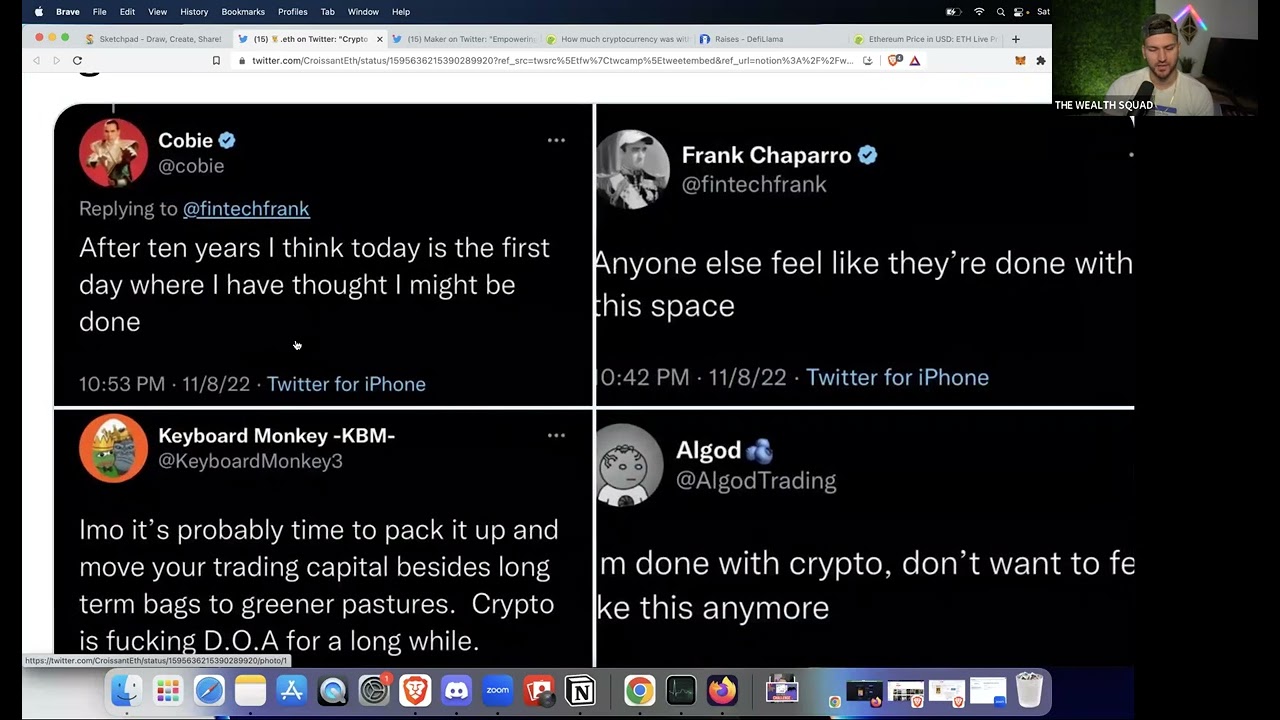
Task: Open Discord from the dock
Action: point(456,690)
